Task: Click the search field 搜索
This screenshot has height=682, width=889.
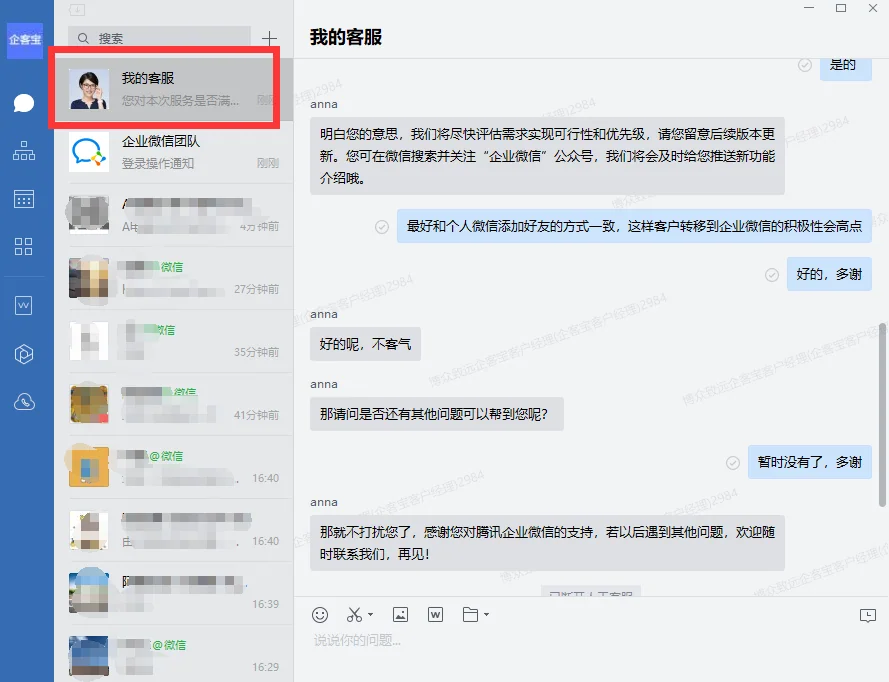Action: tap(159, 38)
